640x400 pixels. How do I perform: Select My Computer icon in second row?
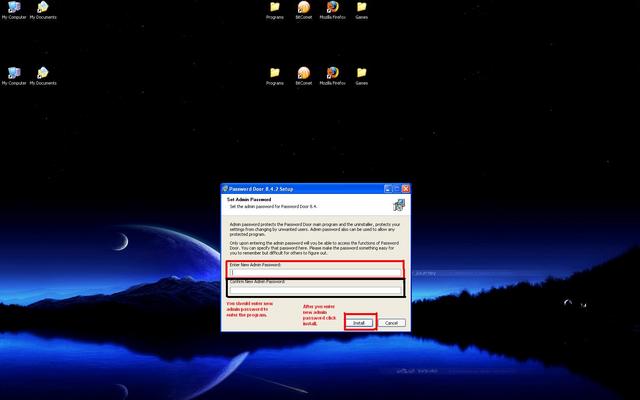click(14, 73)
